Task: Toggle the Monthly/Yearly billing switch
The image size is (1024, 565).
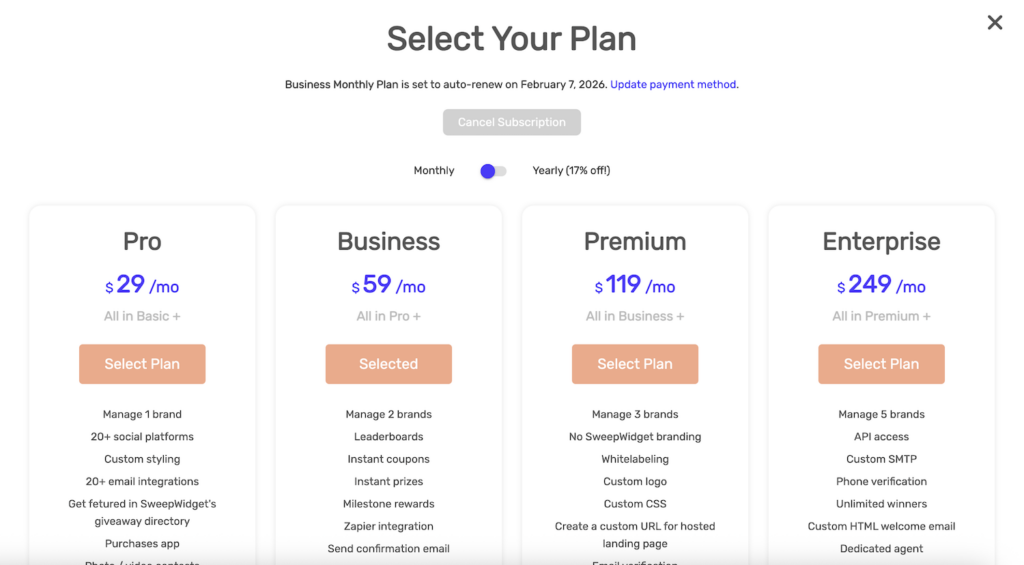Action: [493, 171]
